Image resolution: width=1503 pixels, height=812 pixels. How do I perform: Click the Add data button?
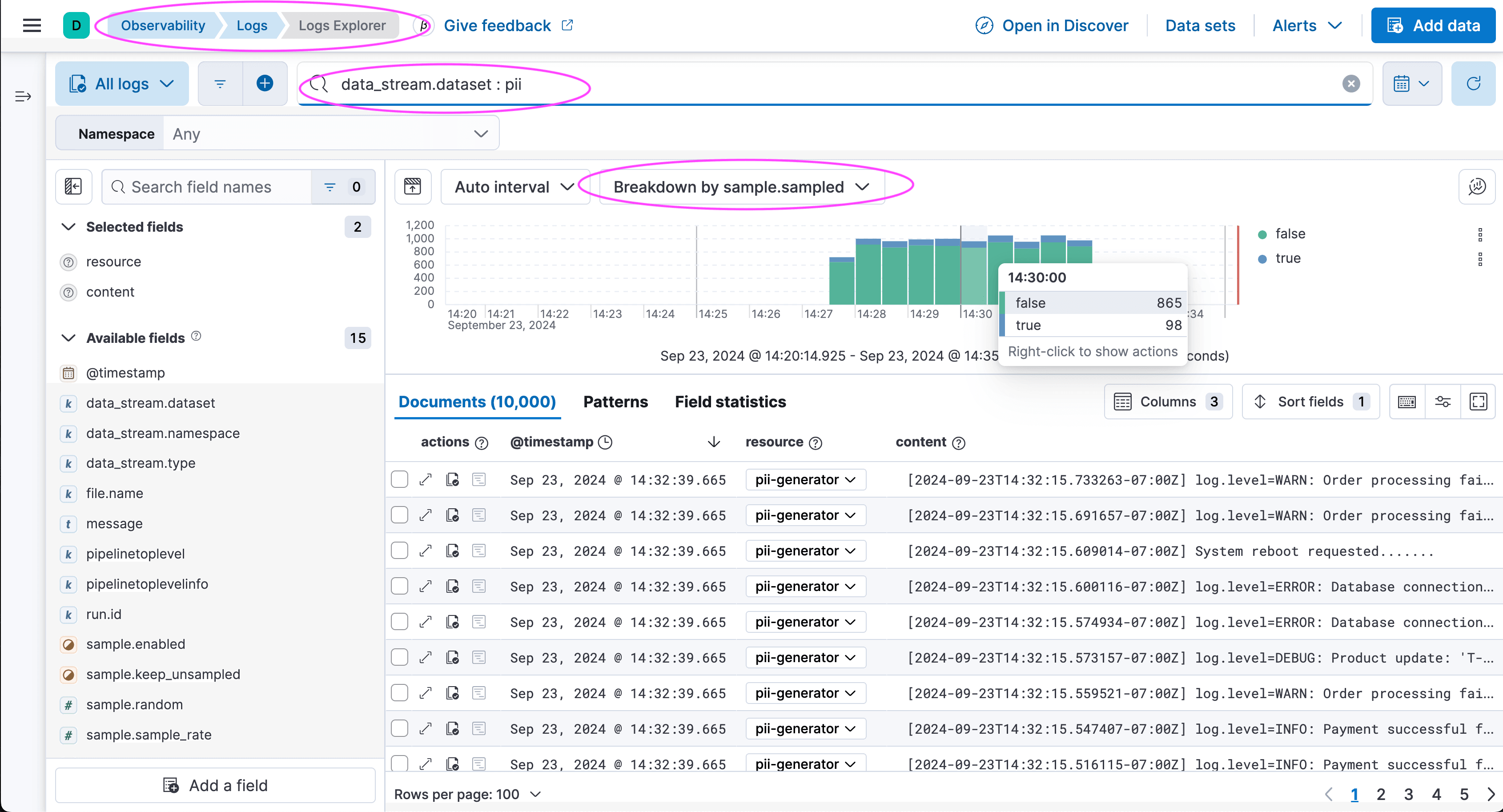tap(1433, 26)
